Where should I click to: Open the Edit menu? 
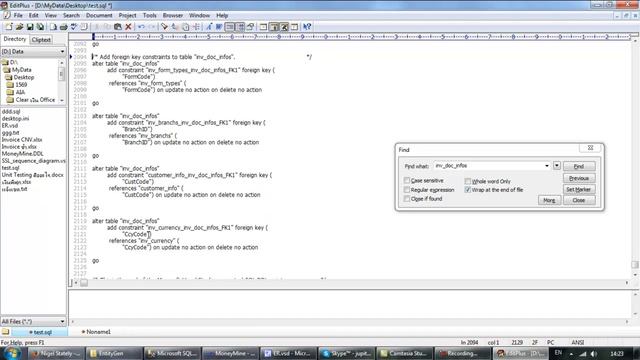[x=33, y=15]
